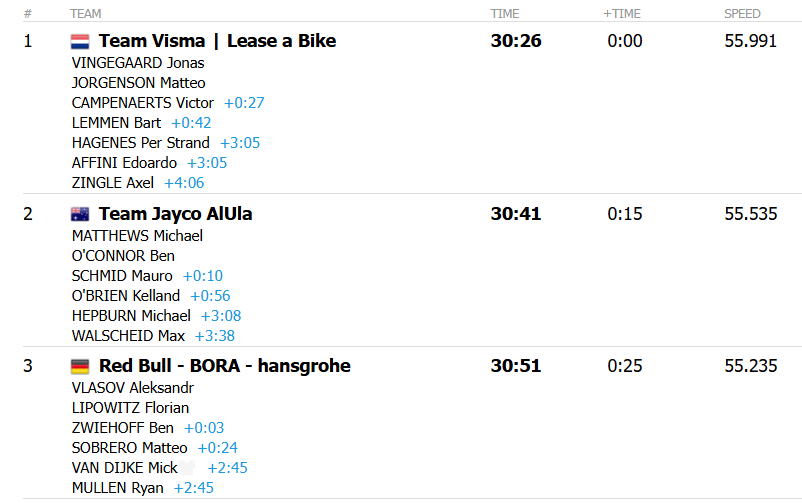Open the Red Bull - BORA - hansgrohe page

(x=224, y=366)
